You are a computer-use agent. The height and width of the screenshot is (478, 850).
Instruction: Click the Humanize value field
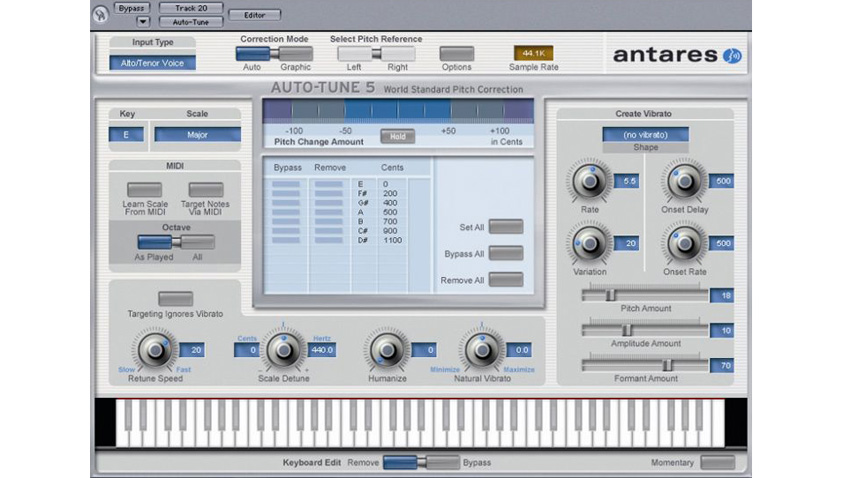[424, 350]
